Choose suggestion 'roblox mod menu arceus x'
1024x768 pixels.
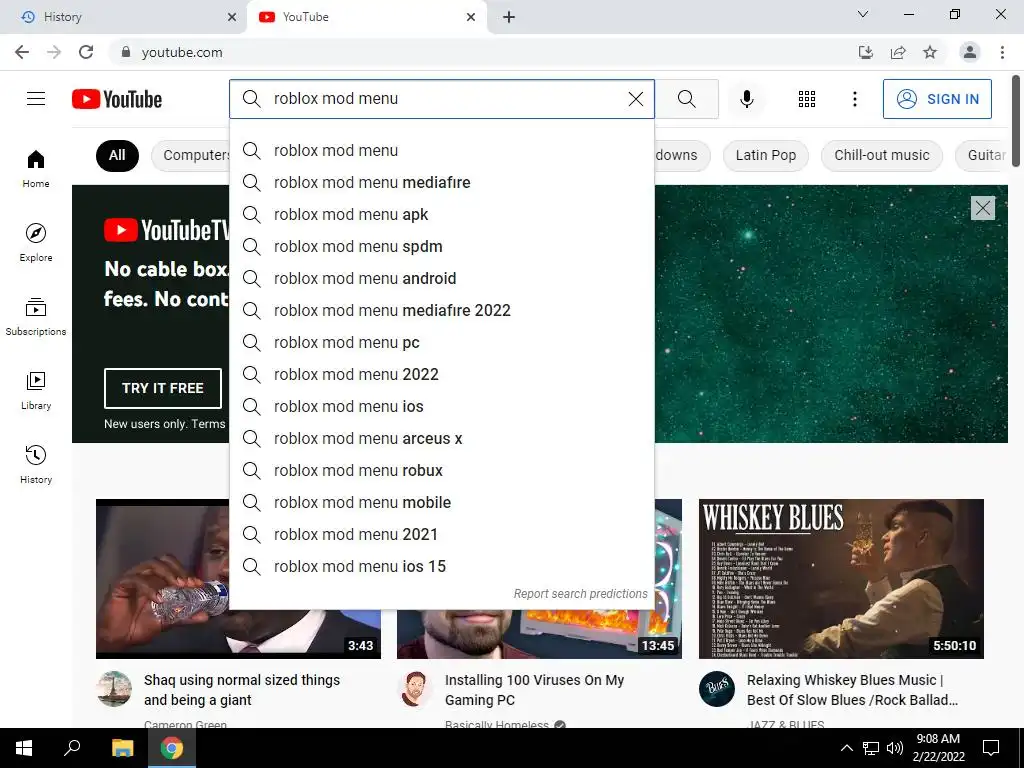coord(441,438)
